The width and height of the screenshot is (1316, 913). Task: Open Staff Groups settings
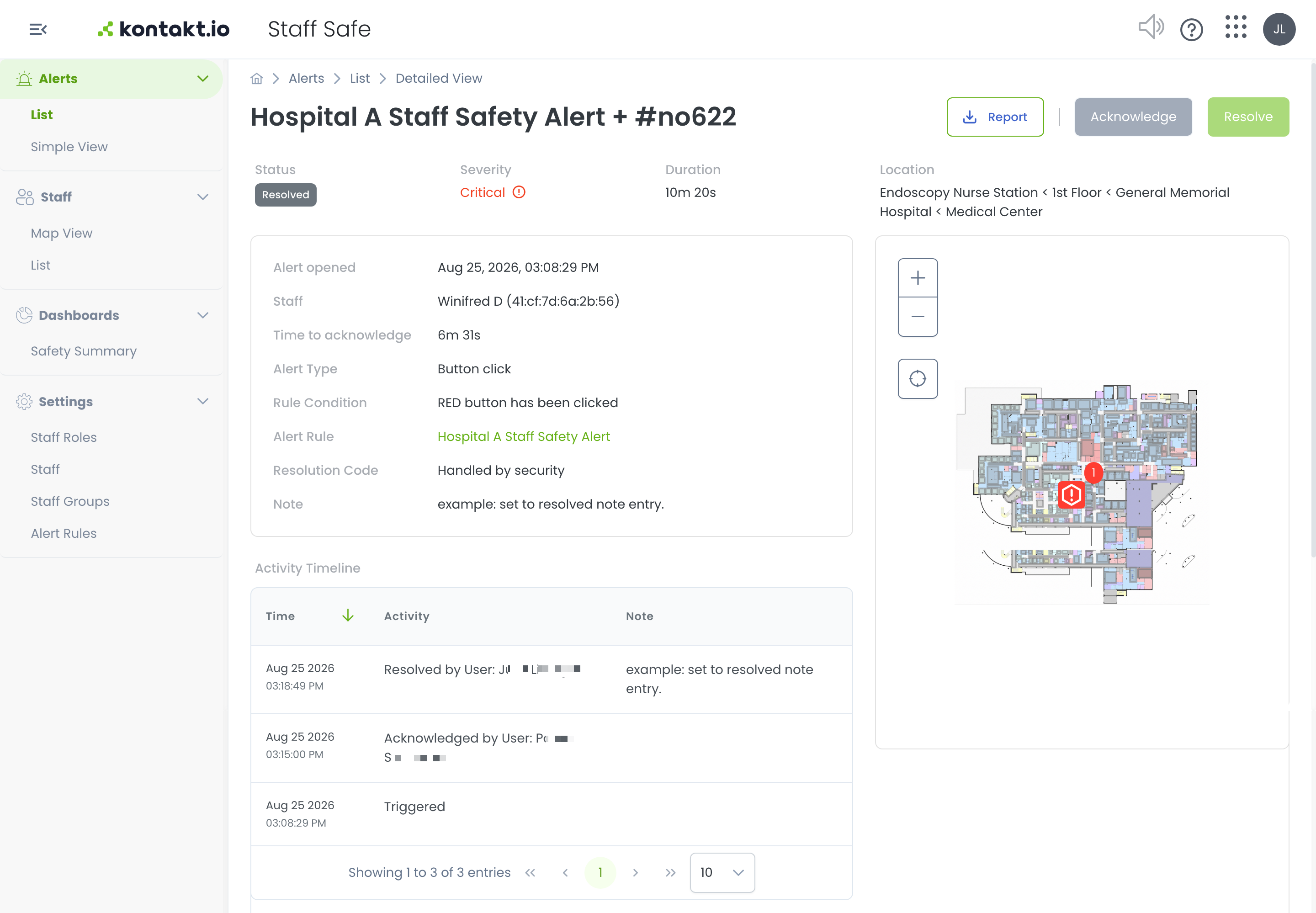pos(70,502)
